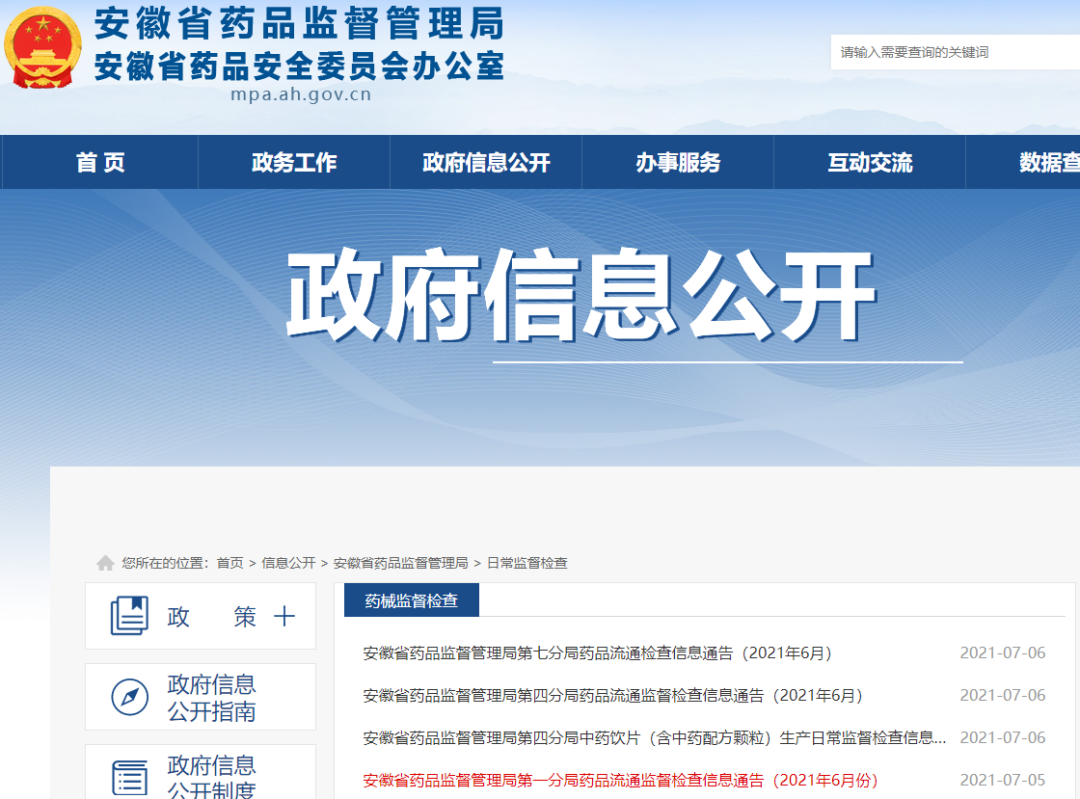The width and height of the screenshot is (1080, 799).
Task: Click the compass icon for 政府信息公开指南
Action: [x=129, y=697]
